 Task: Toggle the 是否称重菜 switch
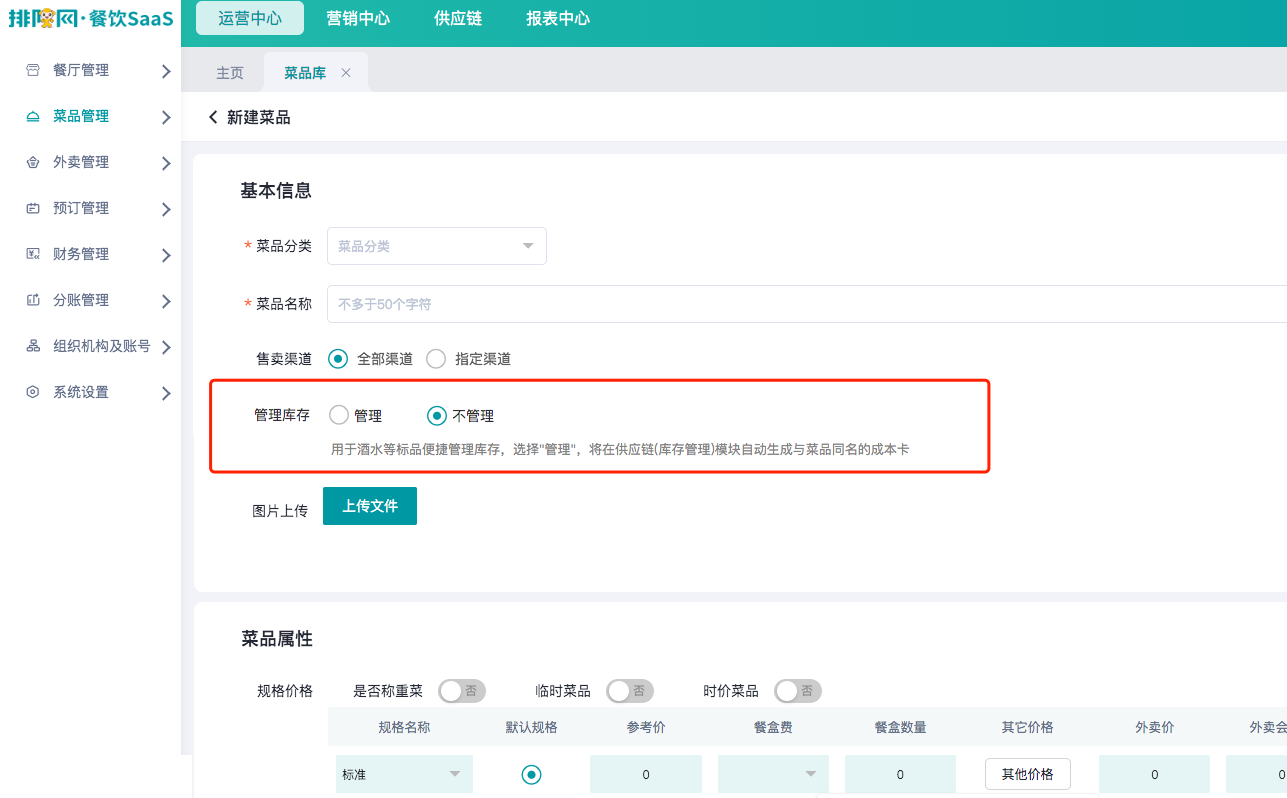click(462, 691)
